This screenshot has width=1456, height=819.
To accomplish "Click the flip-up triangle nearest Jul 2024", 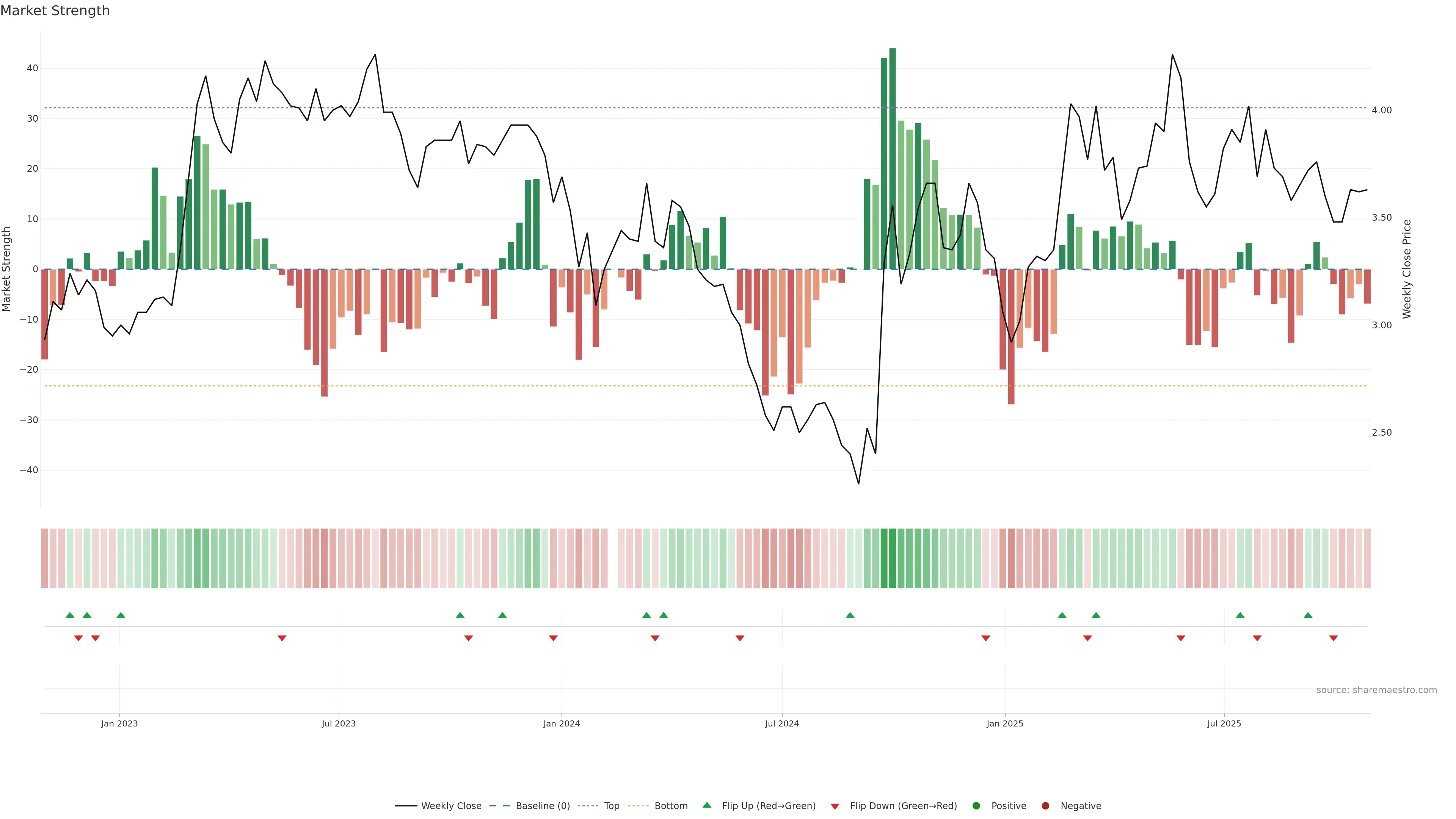I will click(850, 615).
